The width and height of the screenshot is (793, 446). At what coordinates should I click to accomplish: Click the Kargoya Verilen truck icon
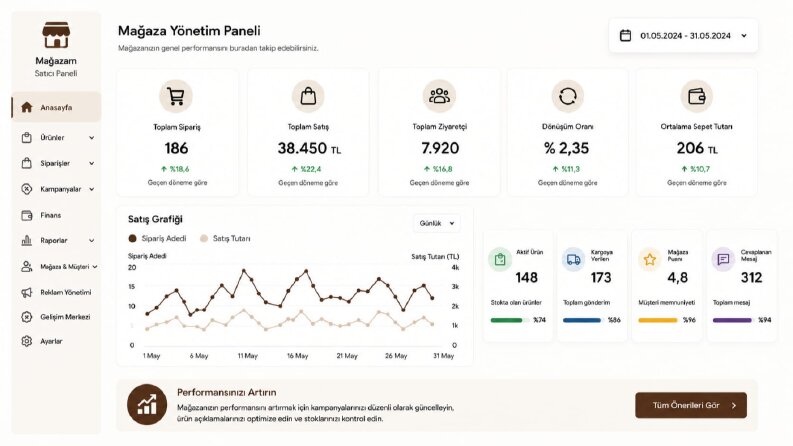[x=574, y=259]
